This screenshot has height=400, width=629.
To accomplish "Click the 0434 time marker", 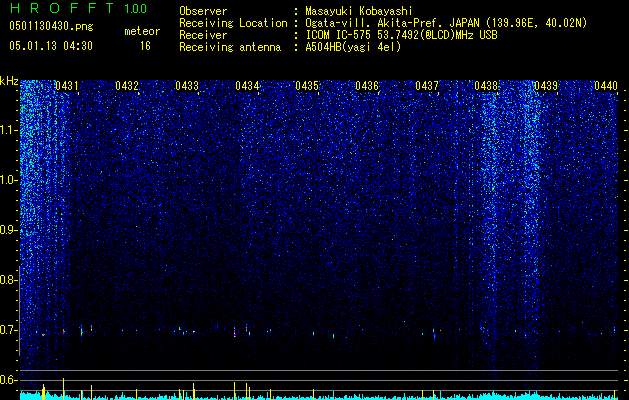I will pyautogui.click(x=247, y=86).
